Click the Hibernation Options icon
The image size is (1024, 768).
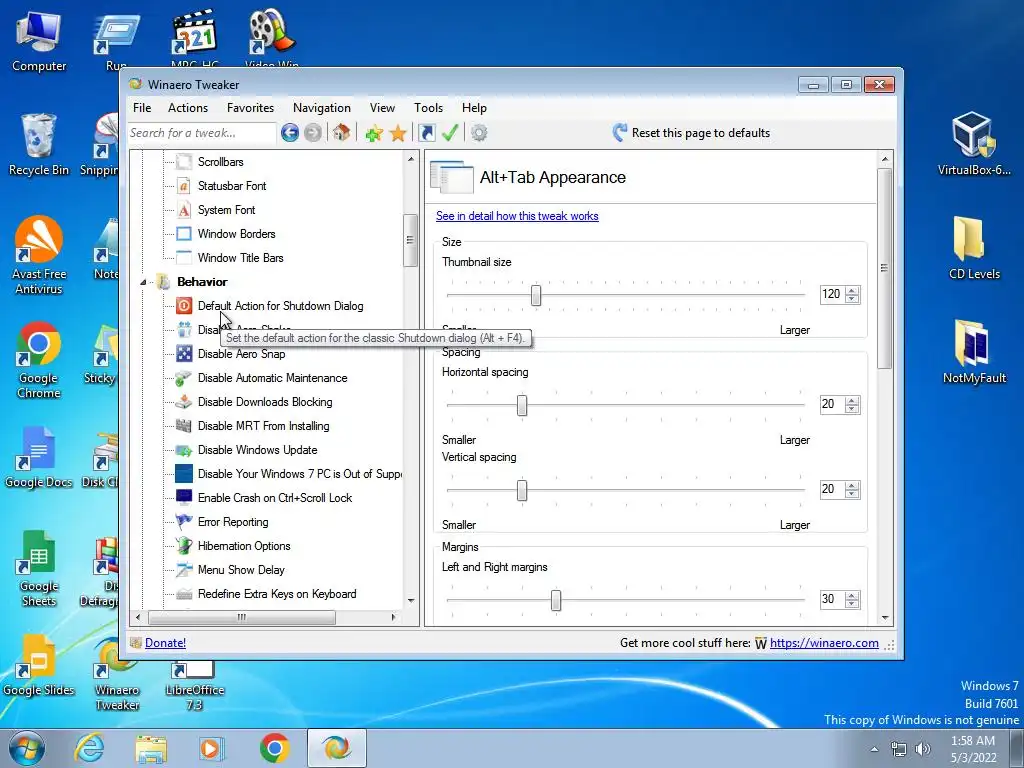(184, 546)
